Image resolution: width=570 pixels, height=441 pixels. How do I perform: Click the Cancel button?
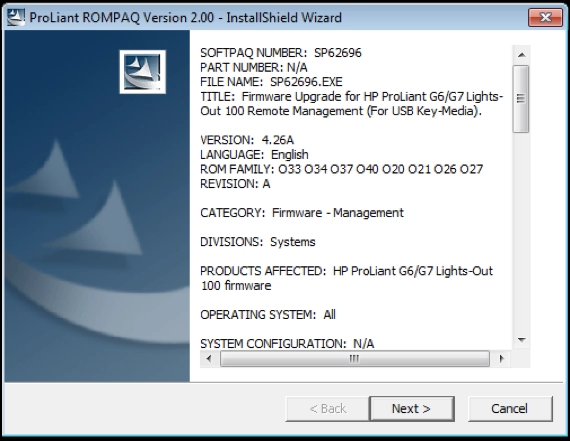[x=510, y=409]
